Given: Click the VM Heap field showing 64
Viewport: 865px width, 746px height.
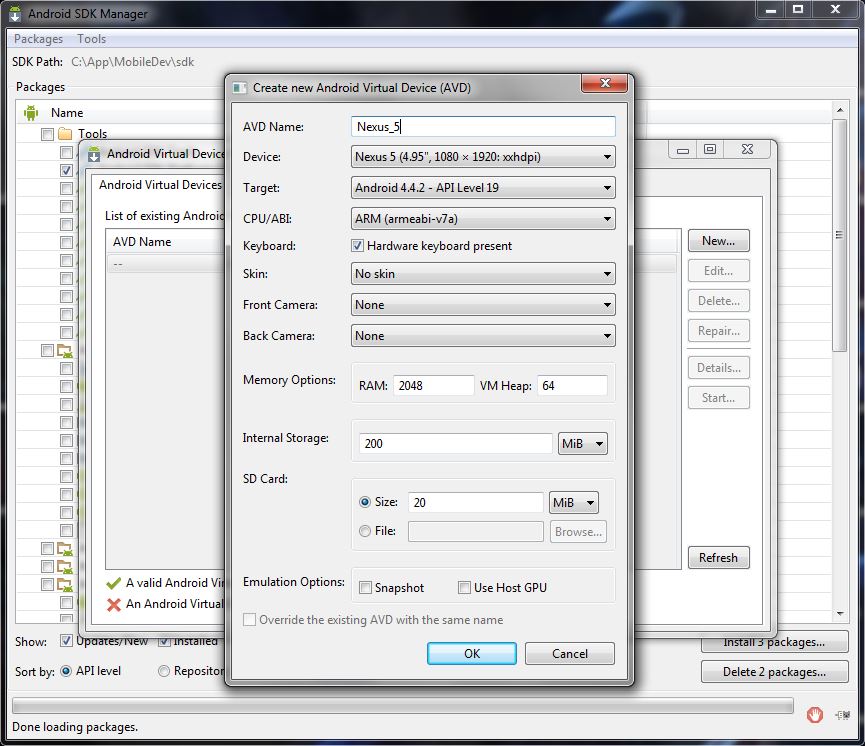Looking at the screenshot, I should [572, 386].
